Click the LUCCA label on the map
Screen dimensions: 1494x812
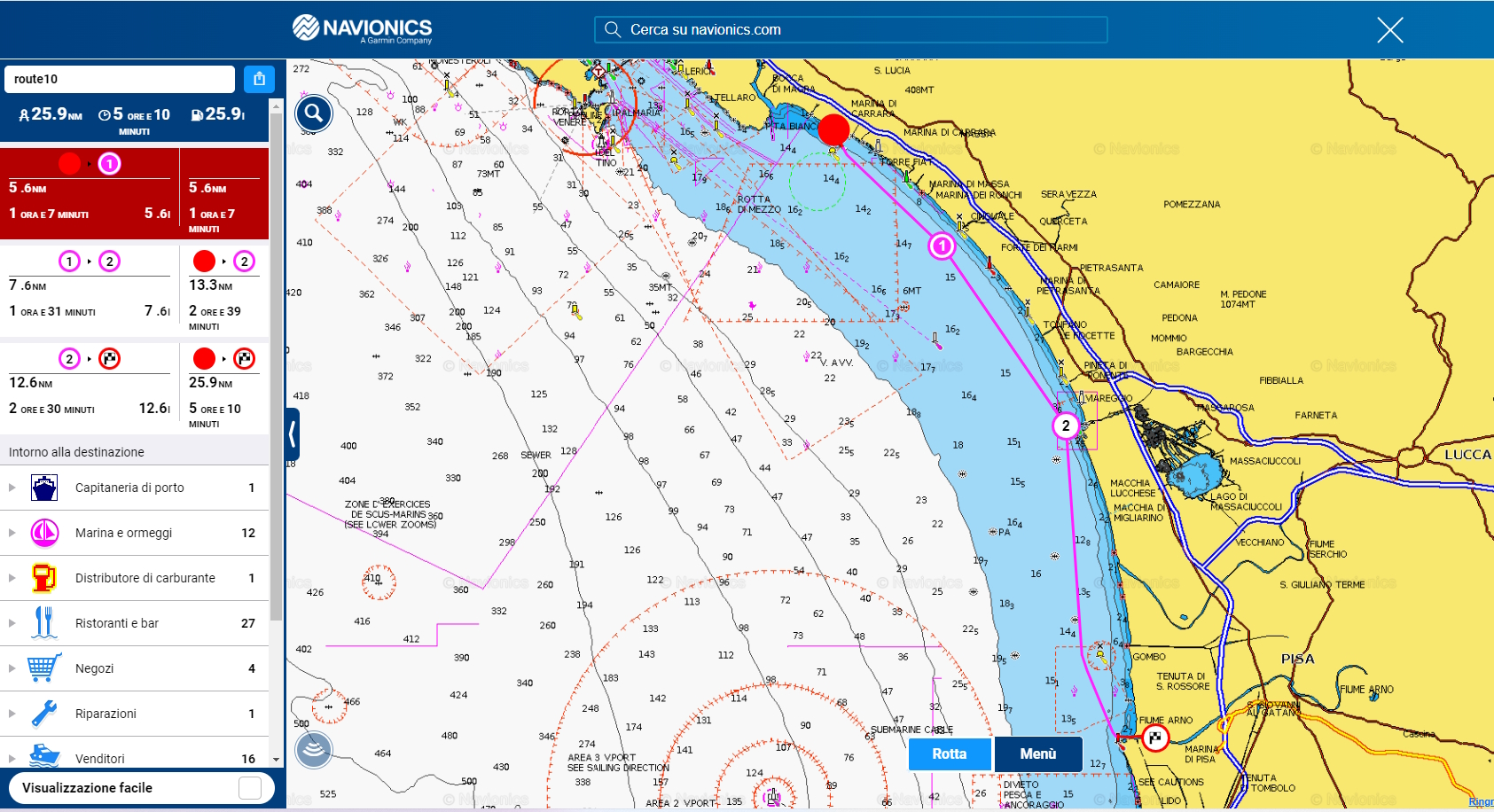coord(1468,454)
